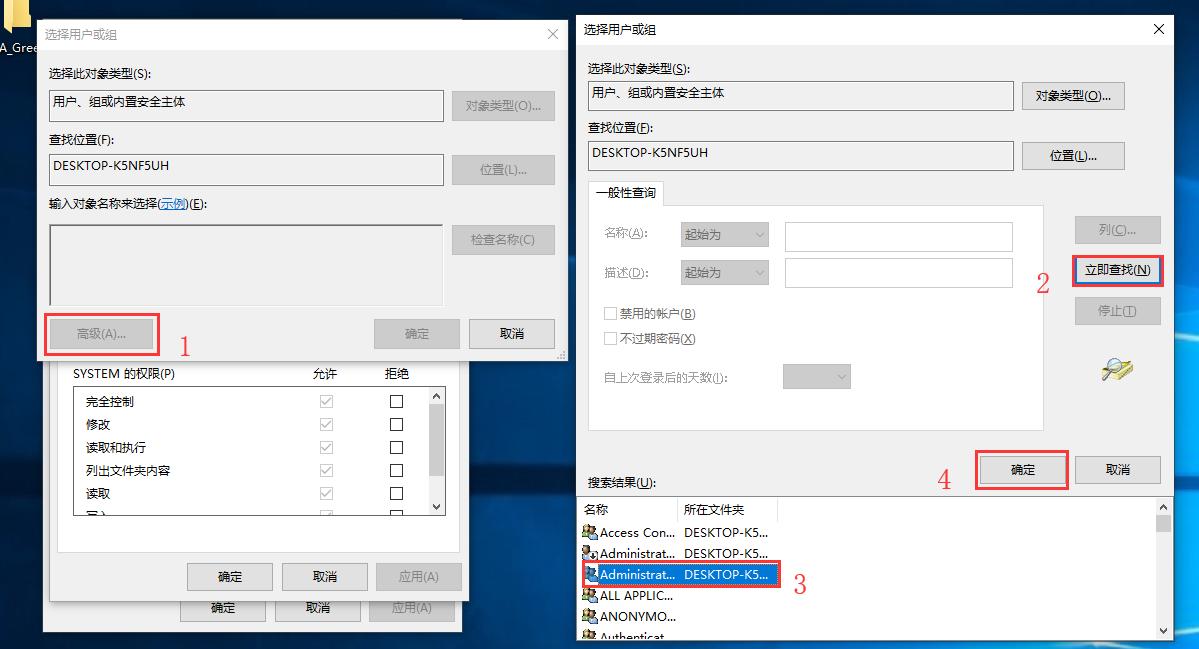
Task: Open the 起始为 dropdown next to 描述
Action: click(723, 272)
